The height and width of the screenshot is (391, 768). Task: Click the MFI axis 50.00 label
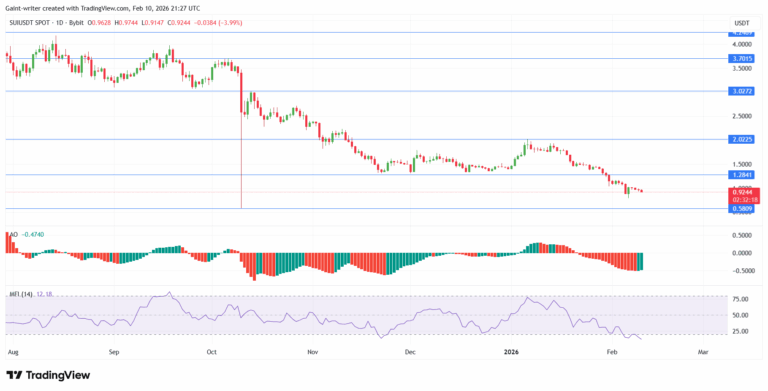741,315
